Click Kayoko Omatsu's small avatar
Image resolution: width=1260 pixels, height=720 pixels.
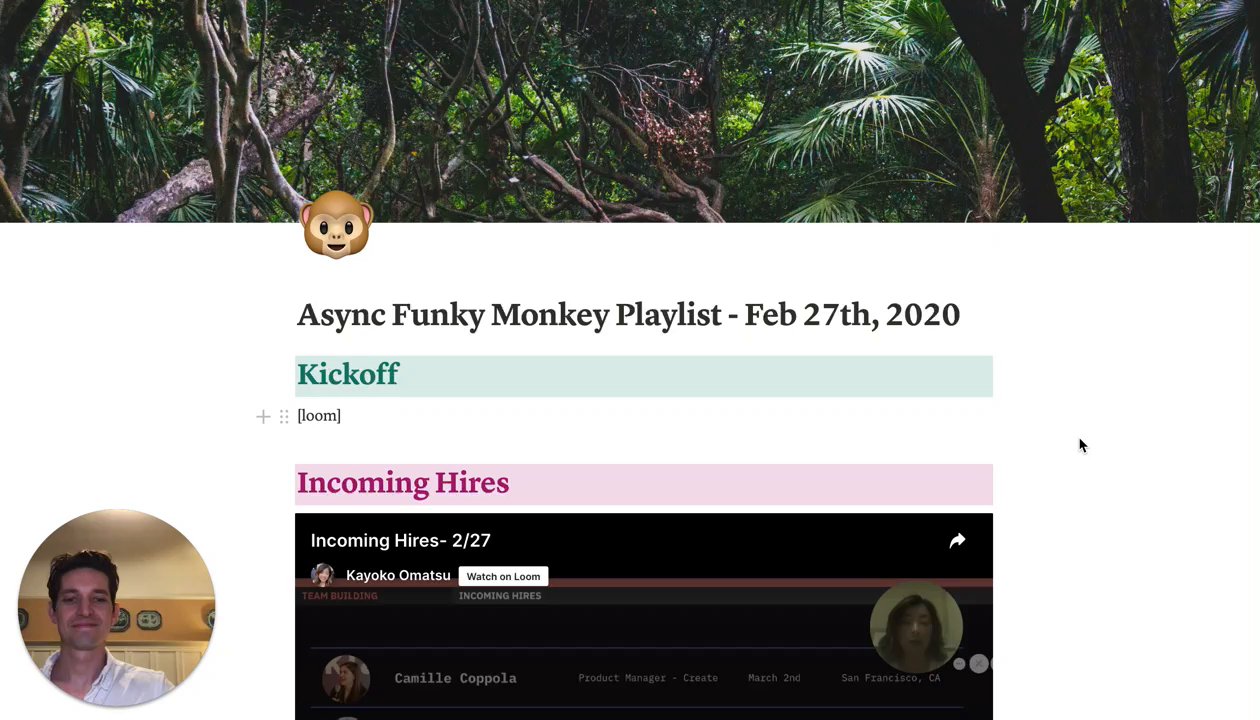[322, 575]
